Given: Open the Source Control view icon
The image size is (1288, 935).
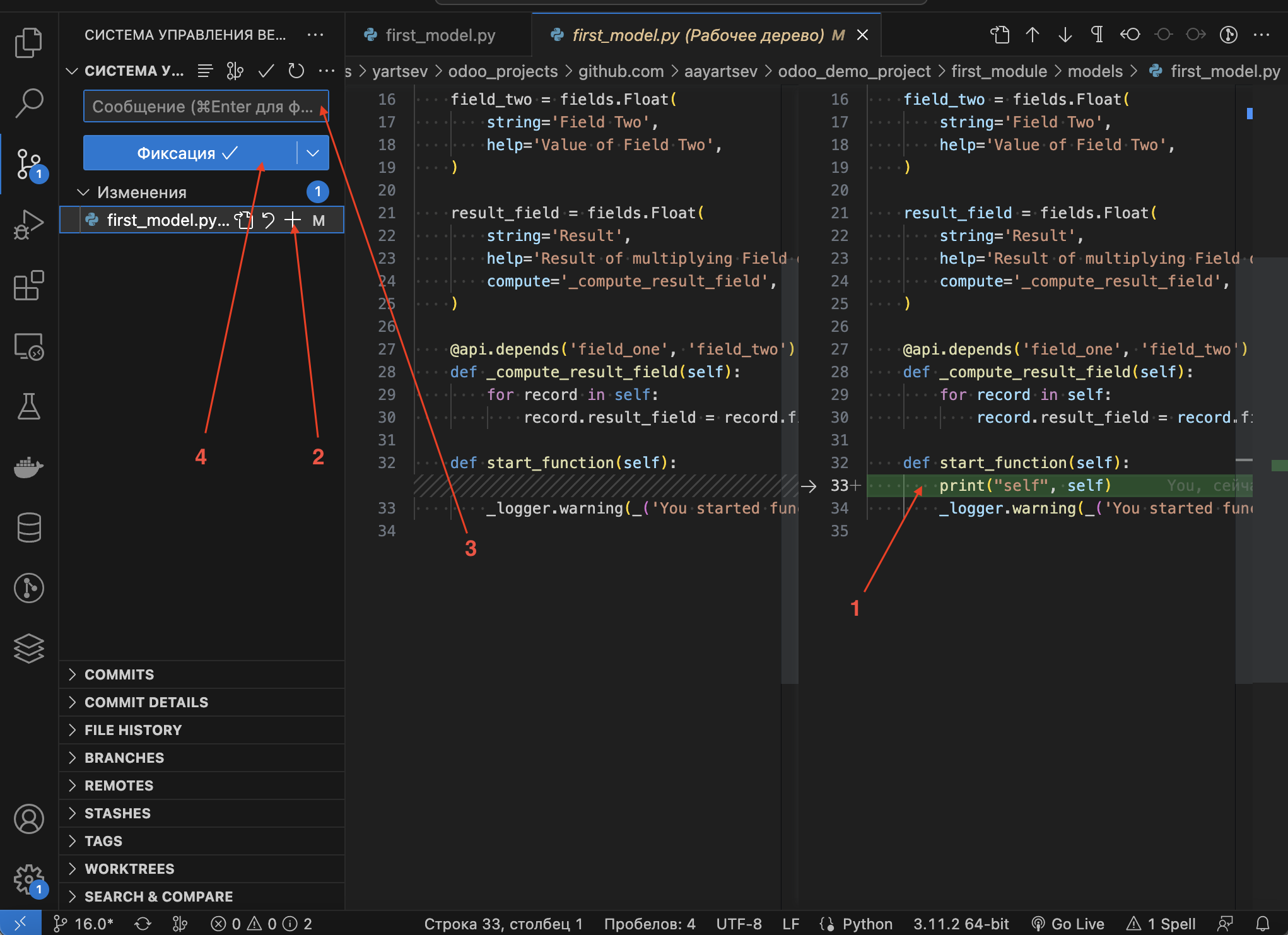Looking at the screenshot, I should pyautogui.click(x=28, y=164).
